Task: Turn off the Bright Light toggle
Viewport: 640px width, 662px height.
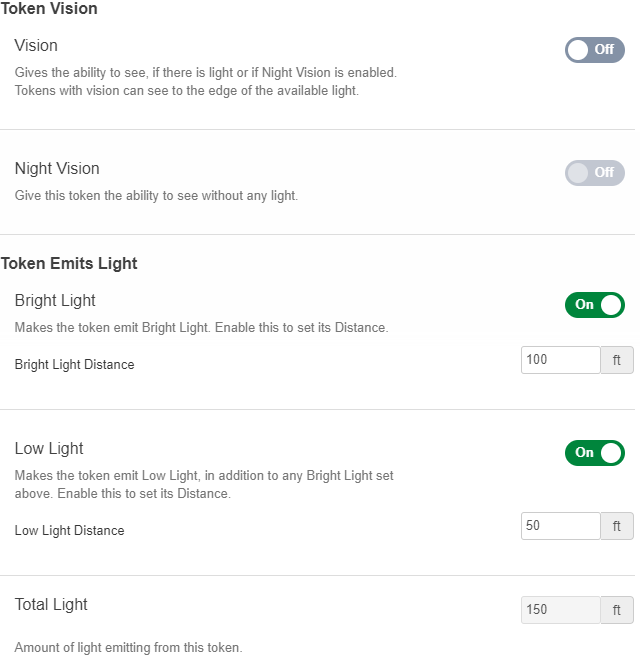Action: pyautogui.click(x=594, y=305)
